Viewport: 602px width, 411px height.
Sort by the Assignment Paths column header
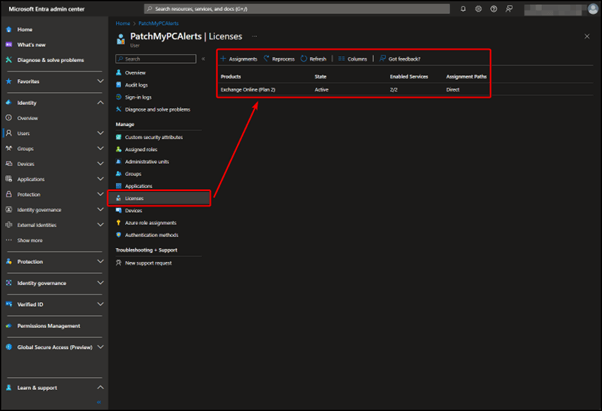[466, 77]
